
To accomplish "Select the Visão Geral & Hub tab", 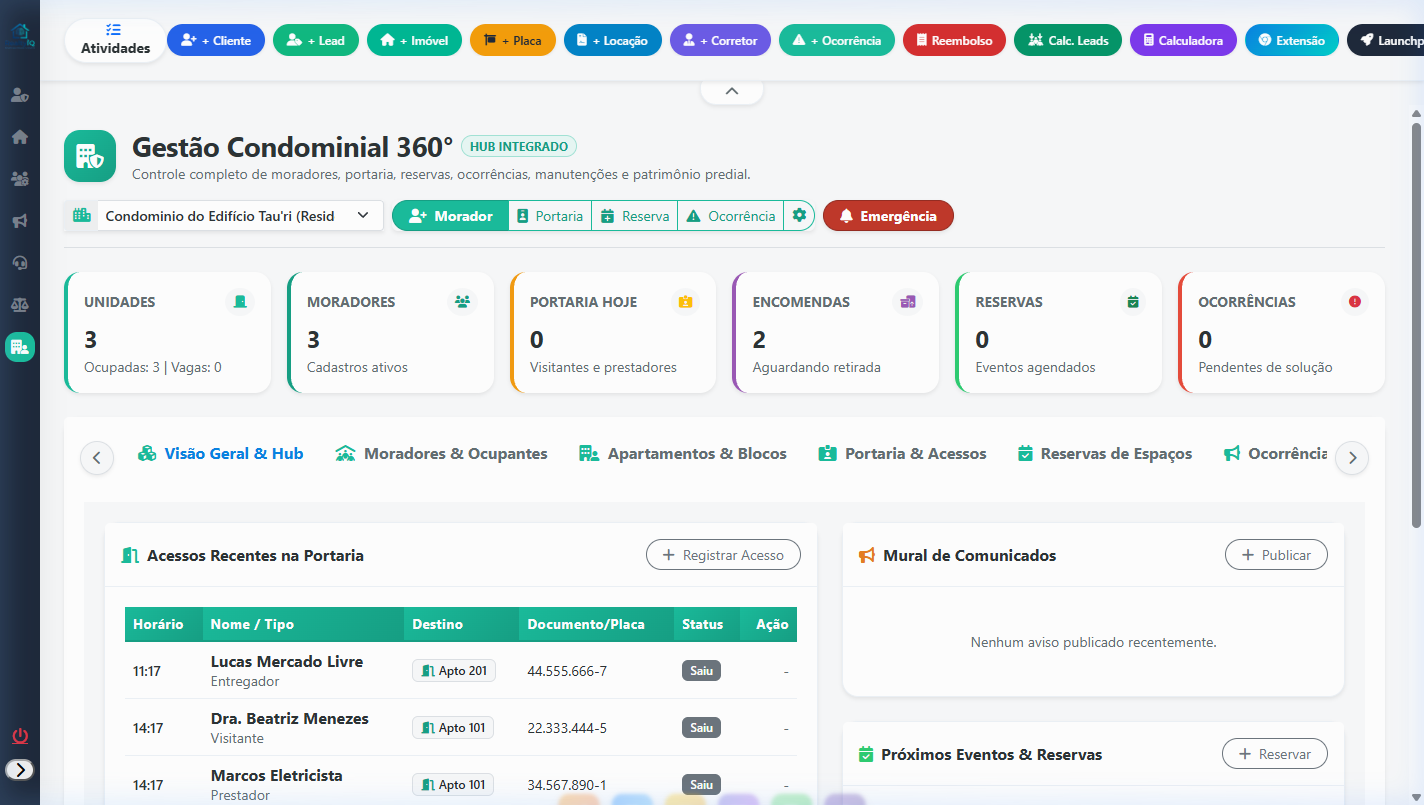I will point(220,454).
